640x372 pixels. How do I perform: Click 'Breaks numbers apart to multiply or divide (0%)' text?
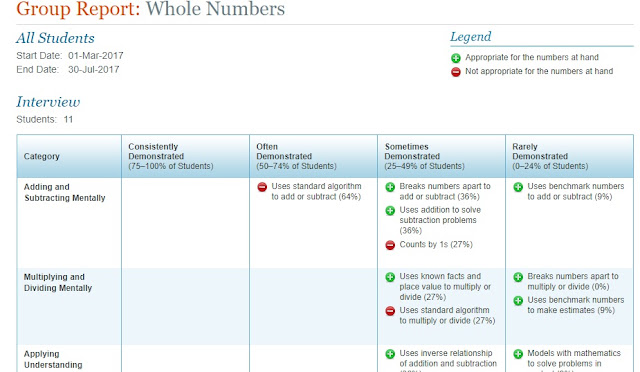click(573, 281)
